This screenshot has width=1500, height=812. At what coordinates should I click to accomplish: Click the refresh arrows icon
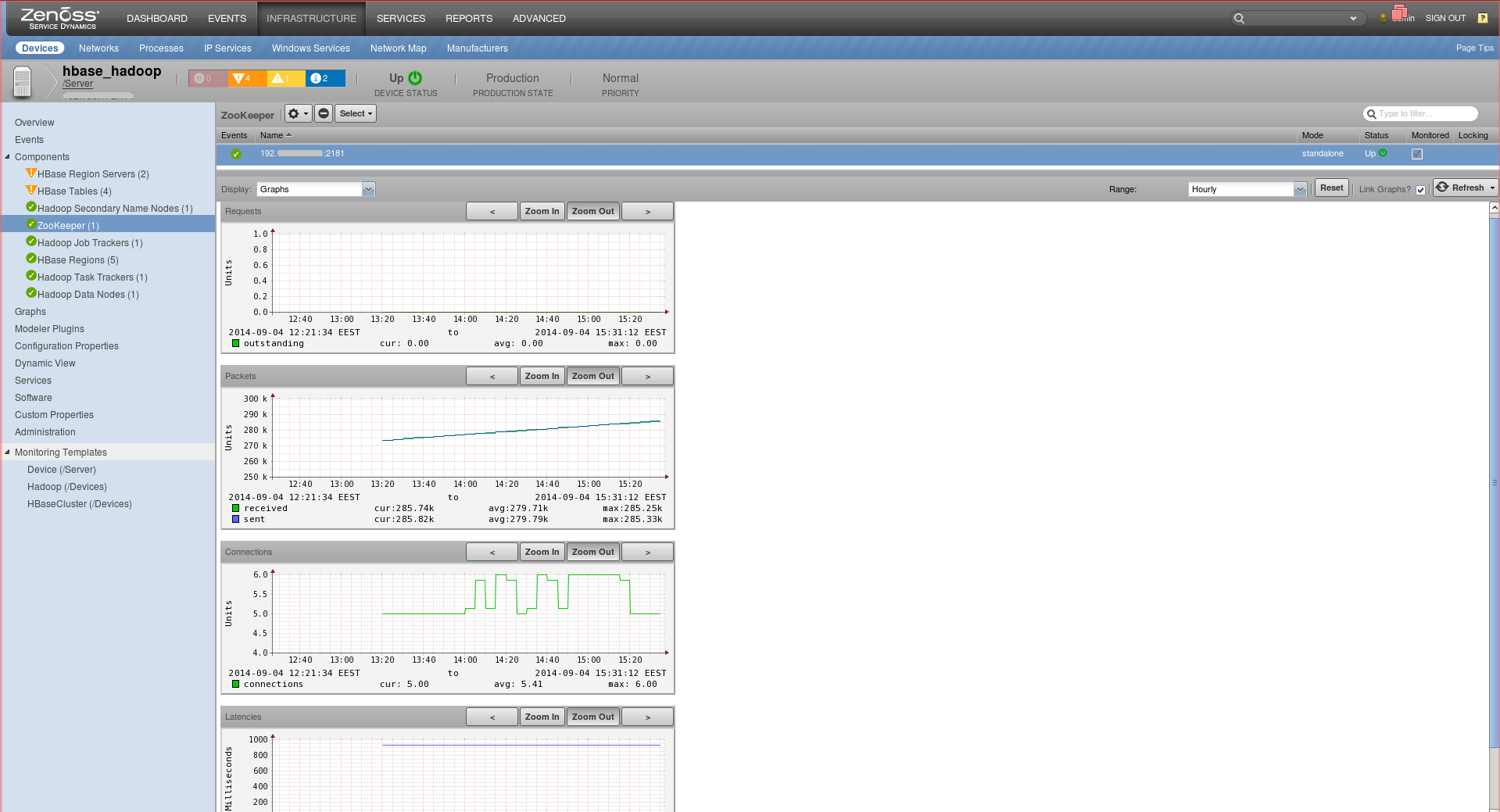[1443, 188]
